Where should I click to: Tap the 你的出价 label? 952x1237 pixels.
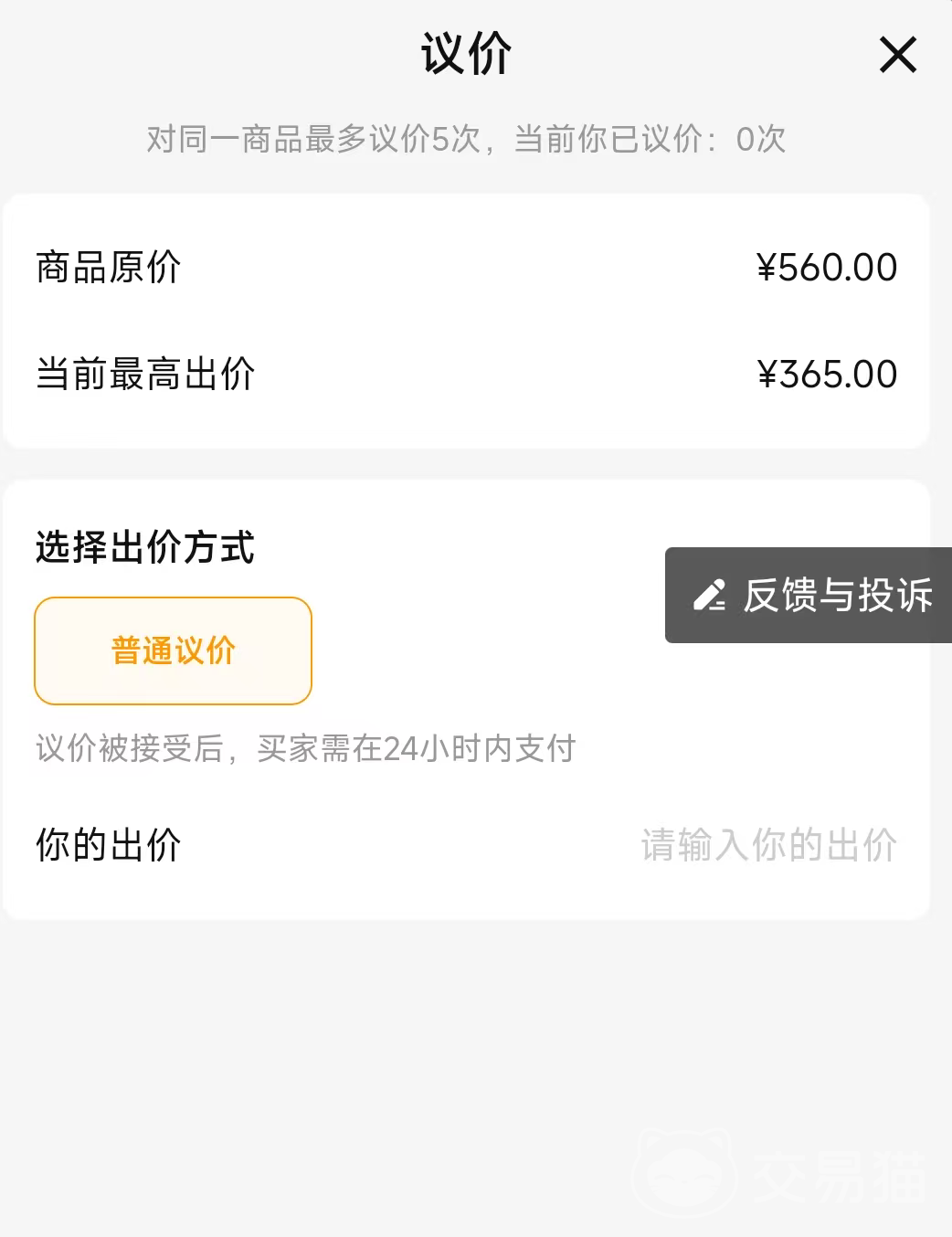coord(109,845)
